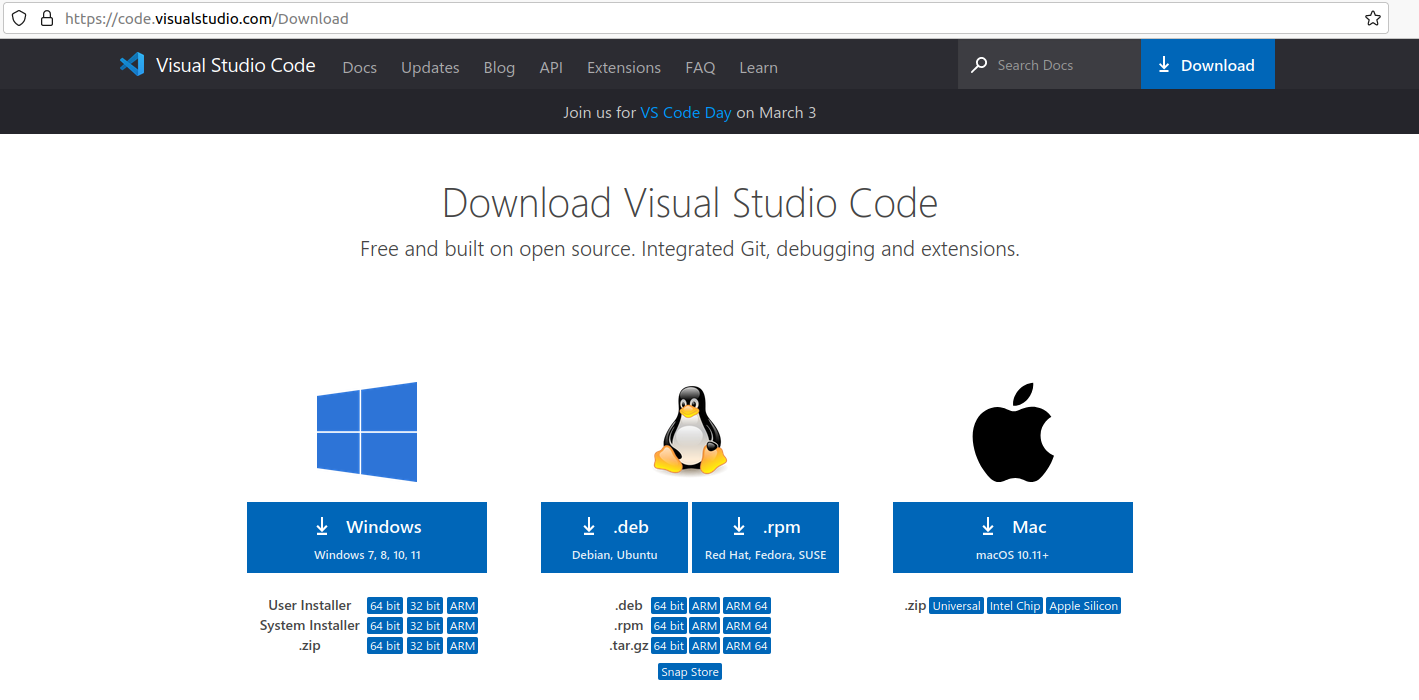Screen dimensions: 1419x700
Task: Follow the VS Code Day link
Action: pos(686,112)
